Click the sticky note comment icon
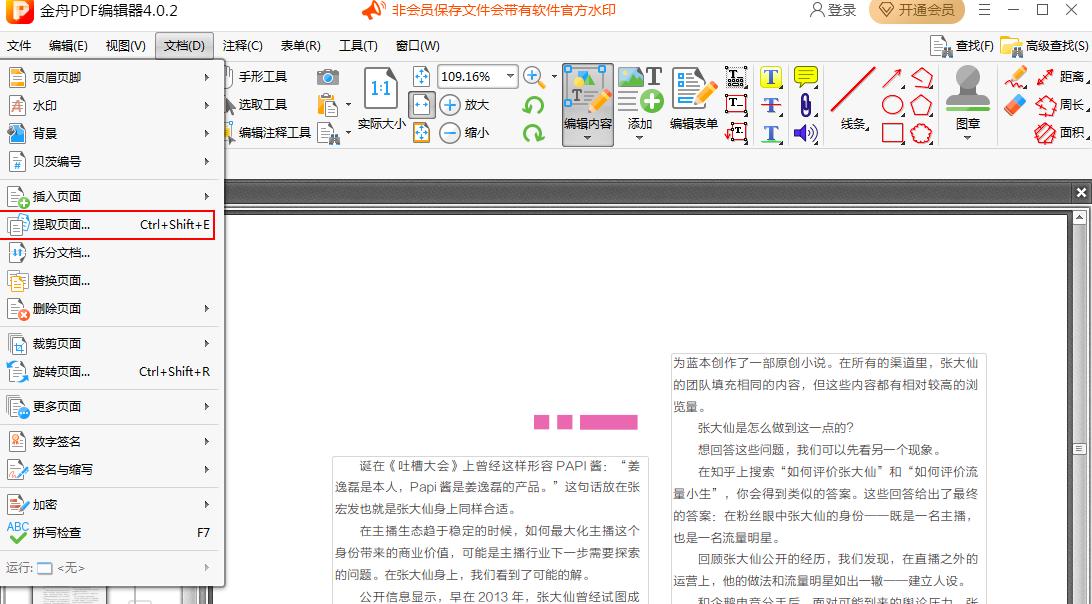 pyautogui.click(x=806, y=76)
